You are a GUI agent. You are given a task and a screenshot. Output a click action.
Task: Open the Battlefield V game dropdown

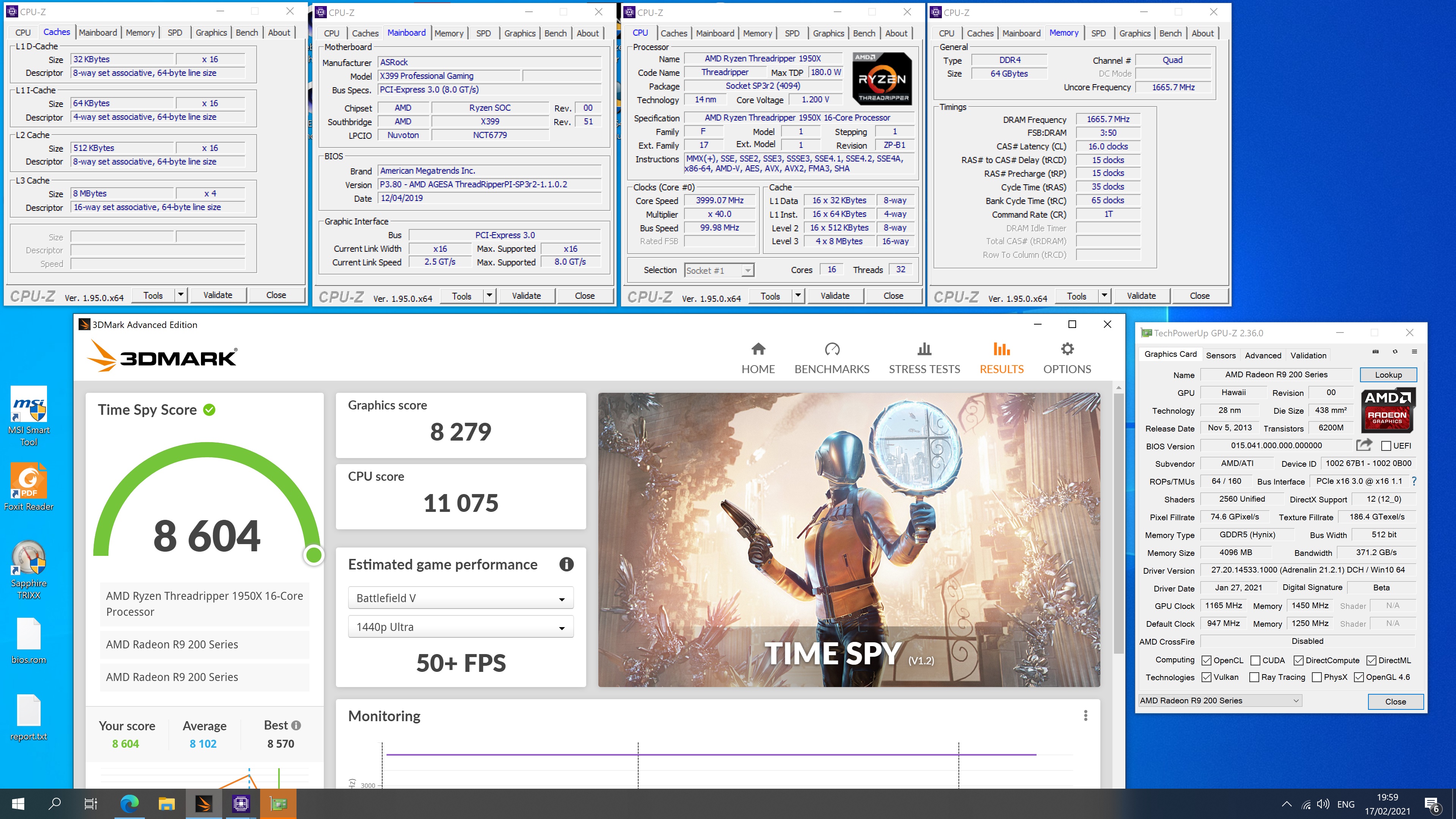tap(461, 598)
